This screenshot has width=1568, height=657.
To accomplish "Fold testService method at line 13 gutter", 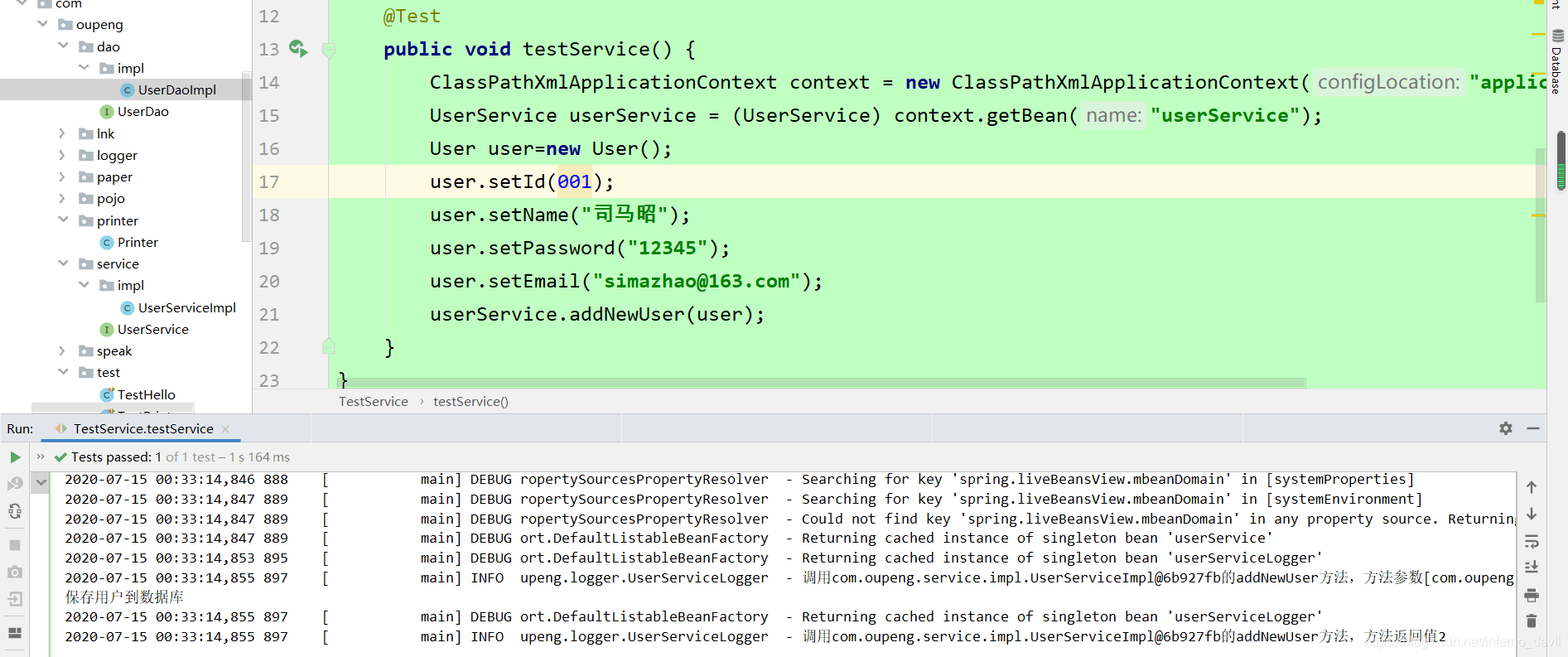I will click(x=329, y=50).
